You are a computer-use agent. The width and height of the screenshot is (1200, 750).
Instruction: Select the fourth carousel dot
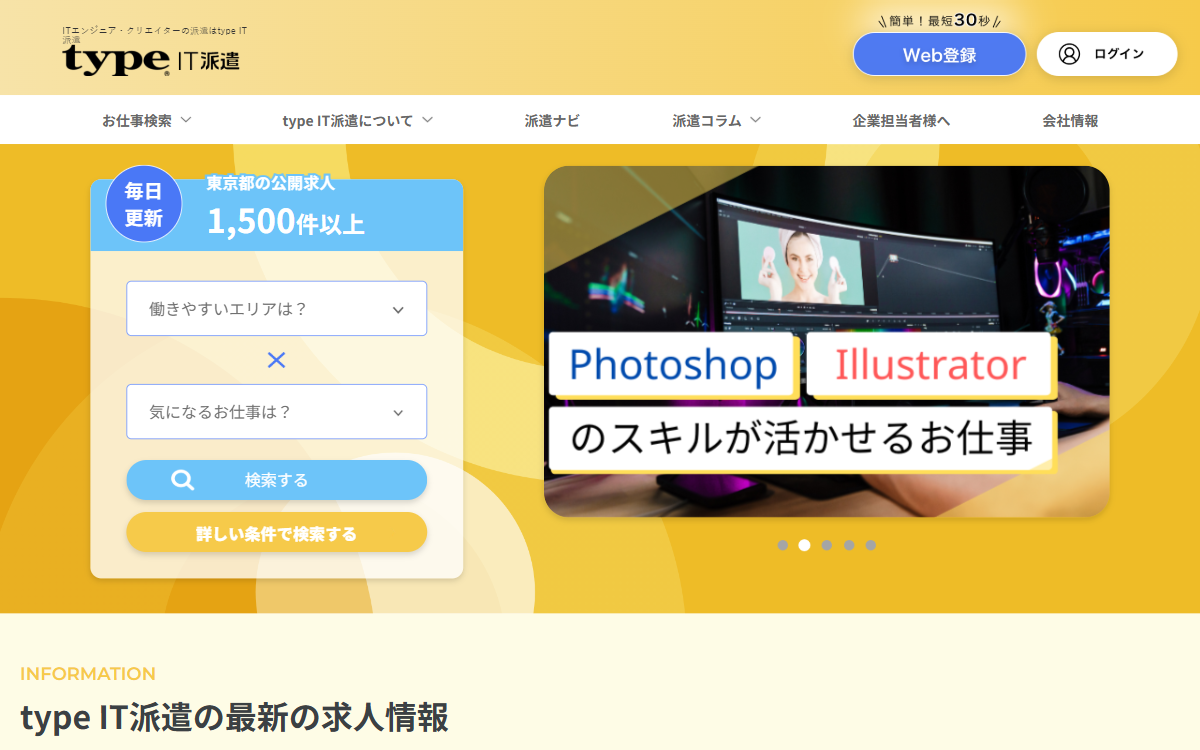pyautogui.click(x=849, y=545)
